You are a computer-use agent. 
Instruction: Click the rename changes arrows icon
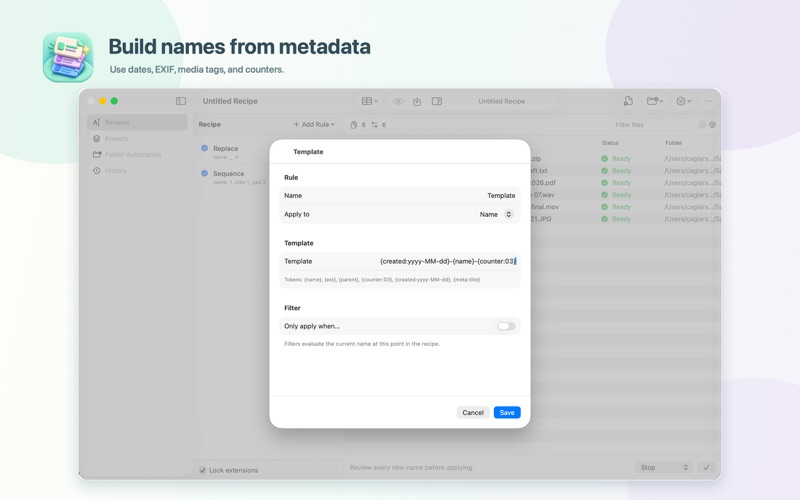coord(374,124)
